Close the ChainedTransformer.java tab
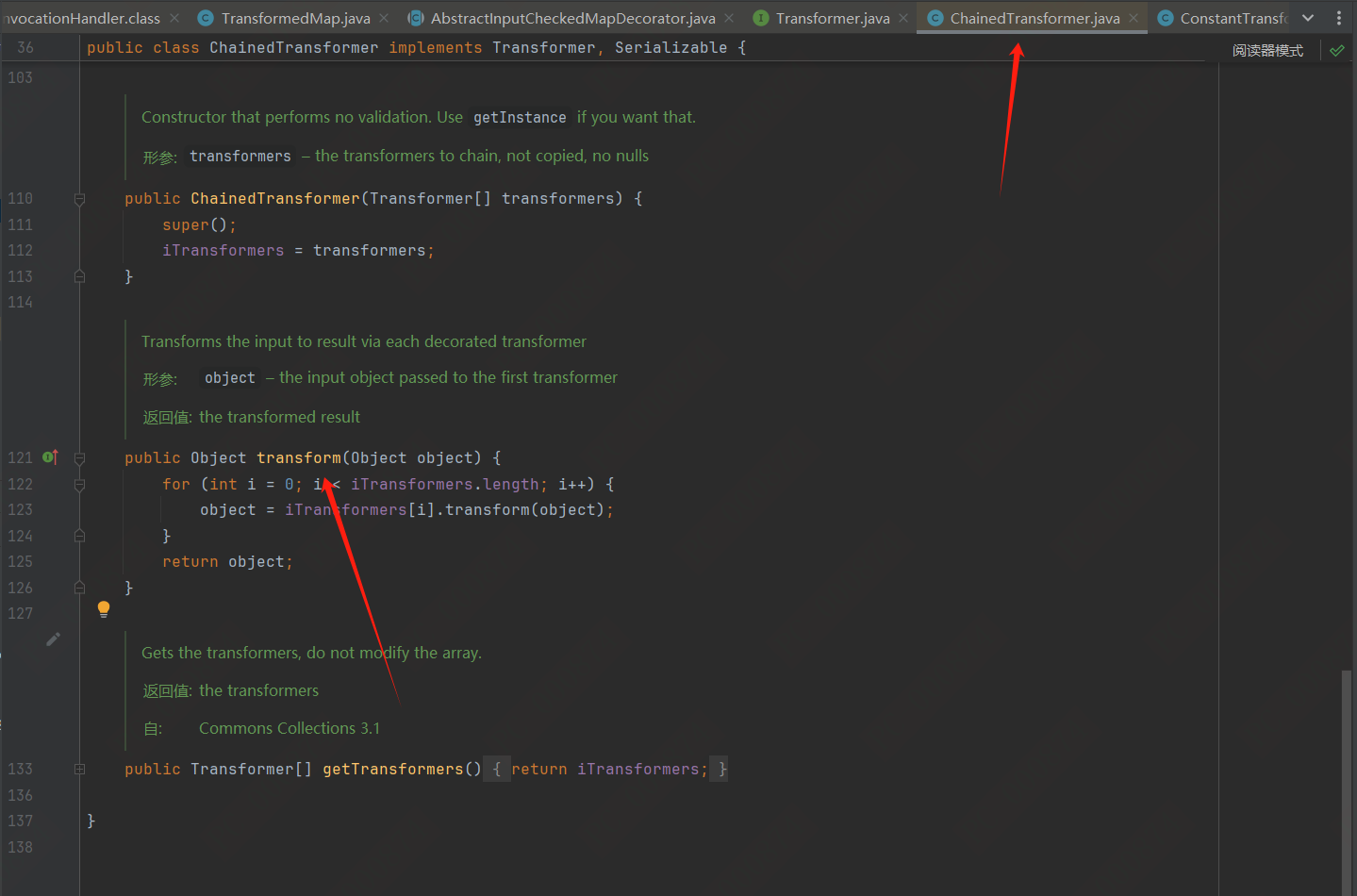The height and width of the screenshot is (896, 1357). pyautogui.click(x=1134, y=18)
